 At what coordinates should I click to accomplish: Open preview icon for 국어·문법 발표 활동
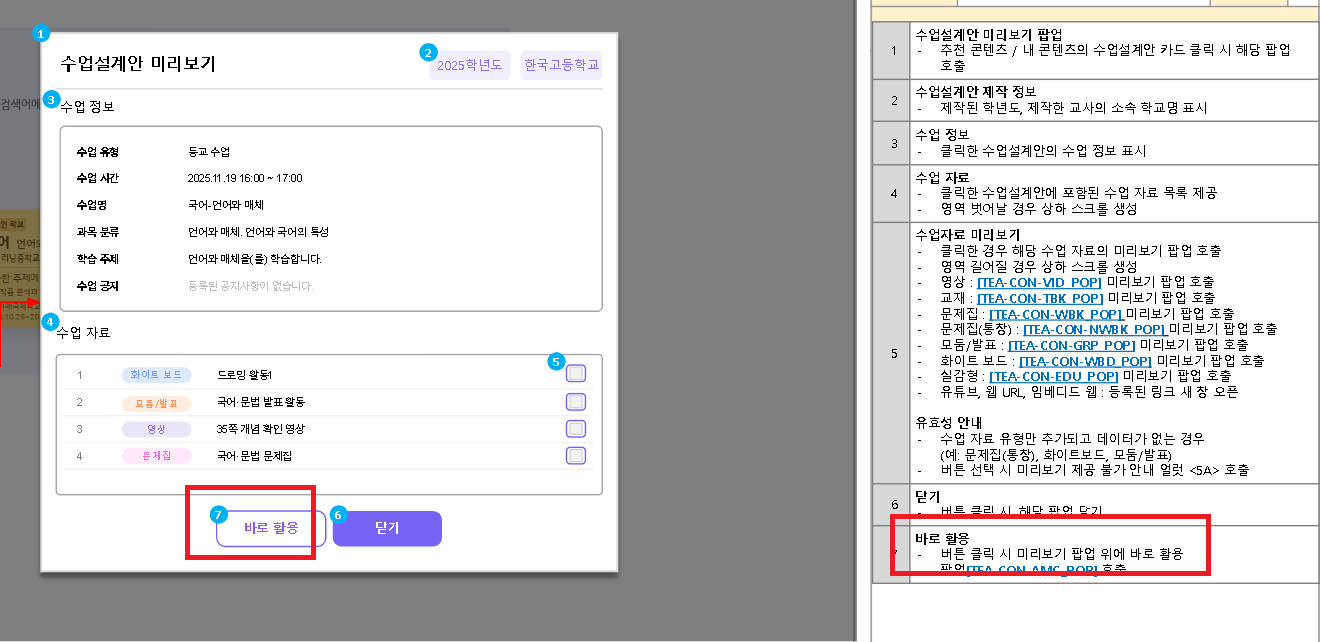click(576, 402)
